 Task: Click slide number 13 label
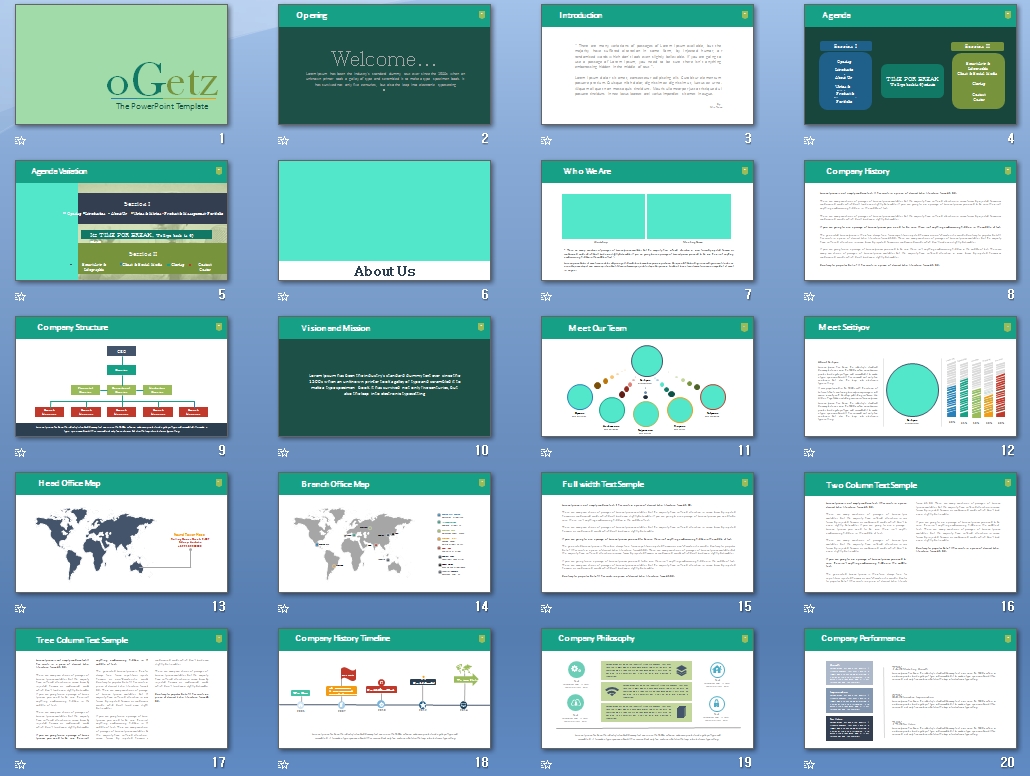tap(219, 606)
